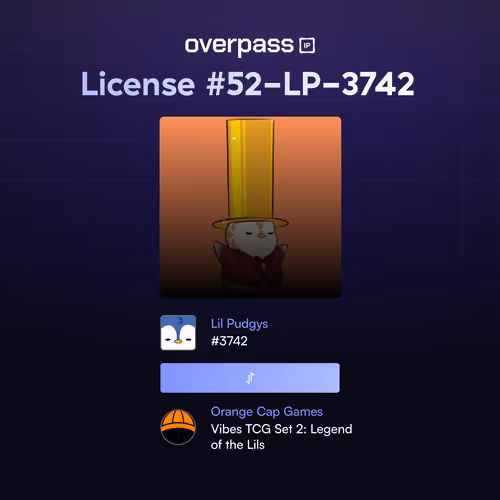The image size is (500, 500).
Task: Open the Lil Pudgys collection link
Action: pos(239,324)
